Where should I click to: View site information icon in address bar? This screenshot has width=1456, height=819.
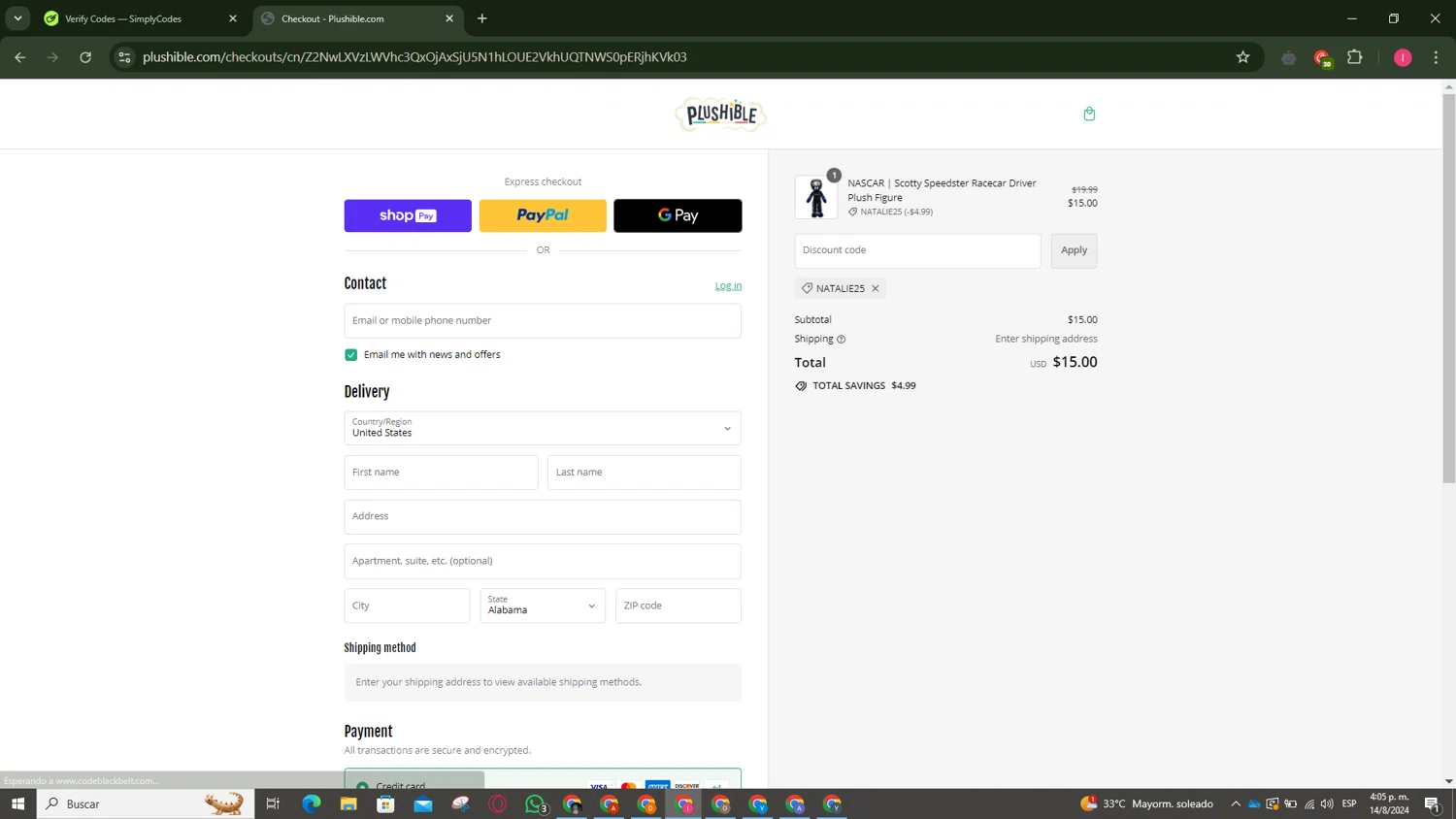(124, 57)
